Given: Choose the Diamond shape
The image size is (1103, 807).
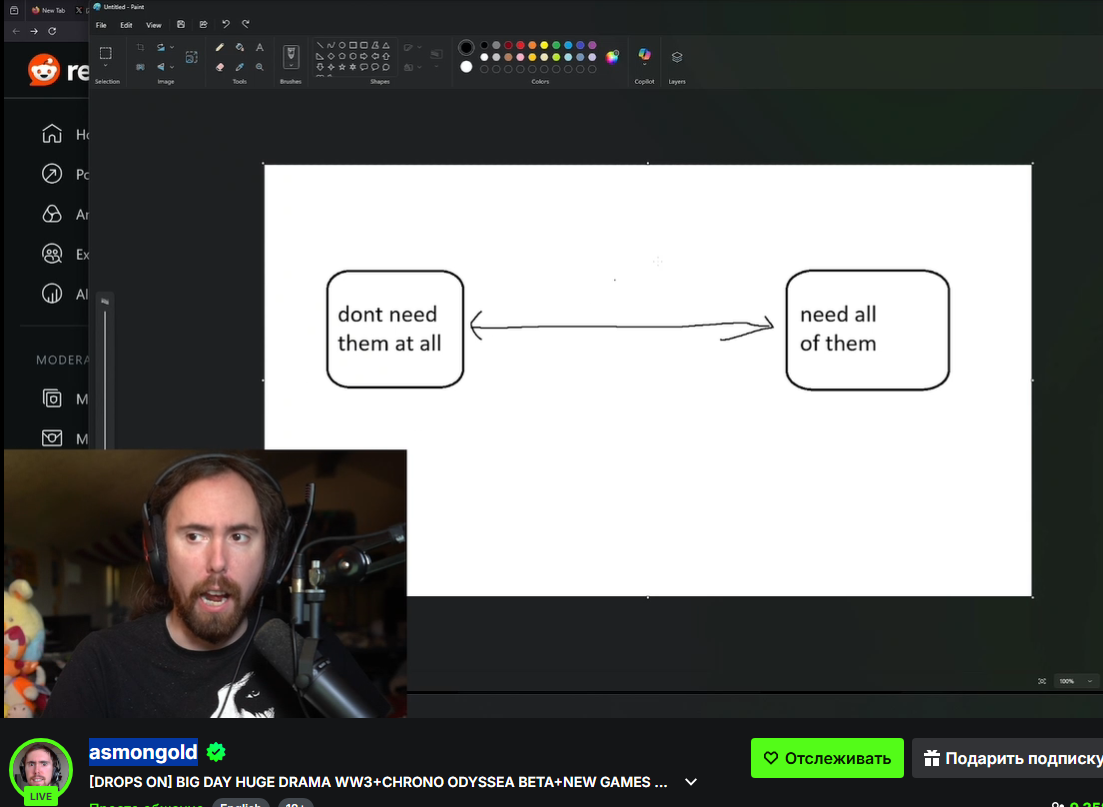Looking at the screenshot, I should coord(331,56).
